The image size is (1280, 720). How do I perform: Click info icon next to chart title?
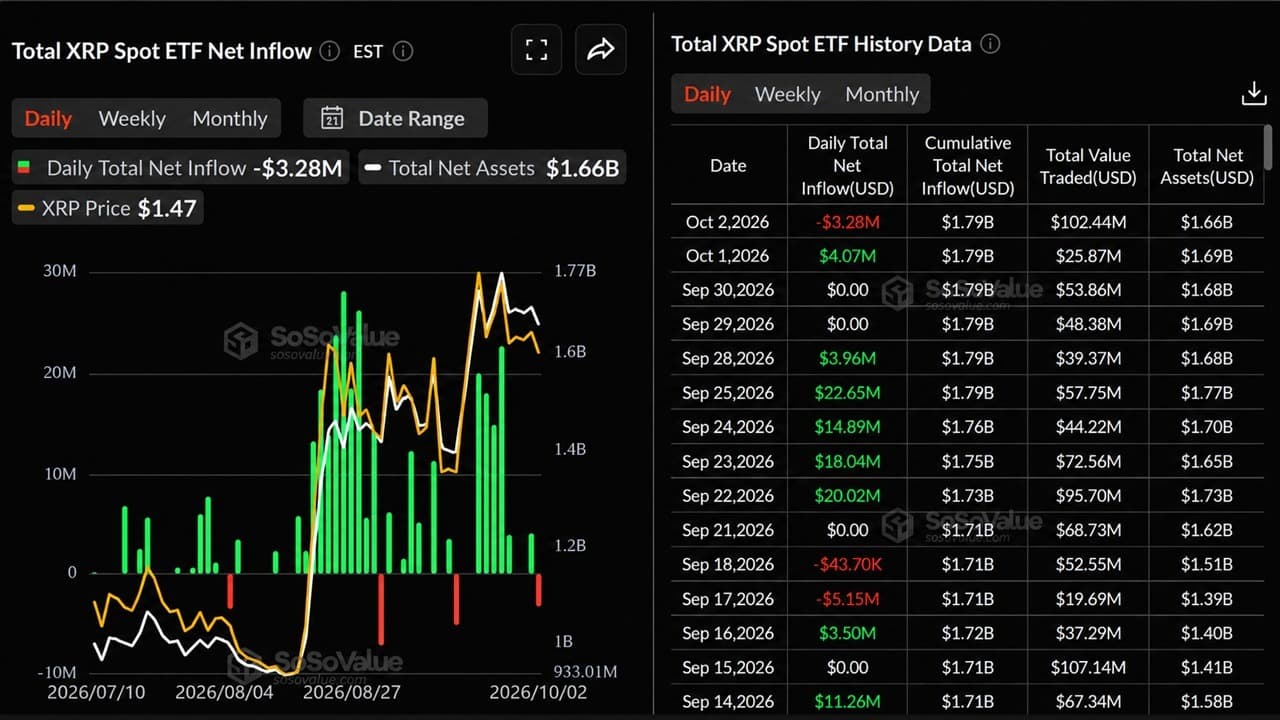(x=329, y=51)
